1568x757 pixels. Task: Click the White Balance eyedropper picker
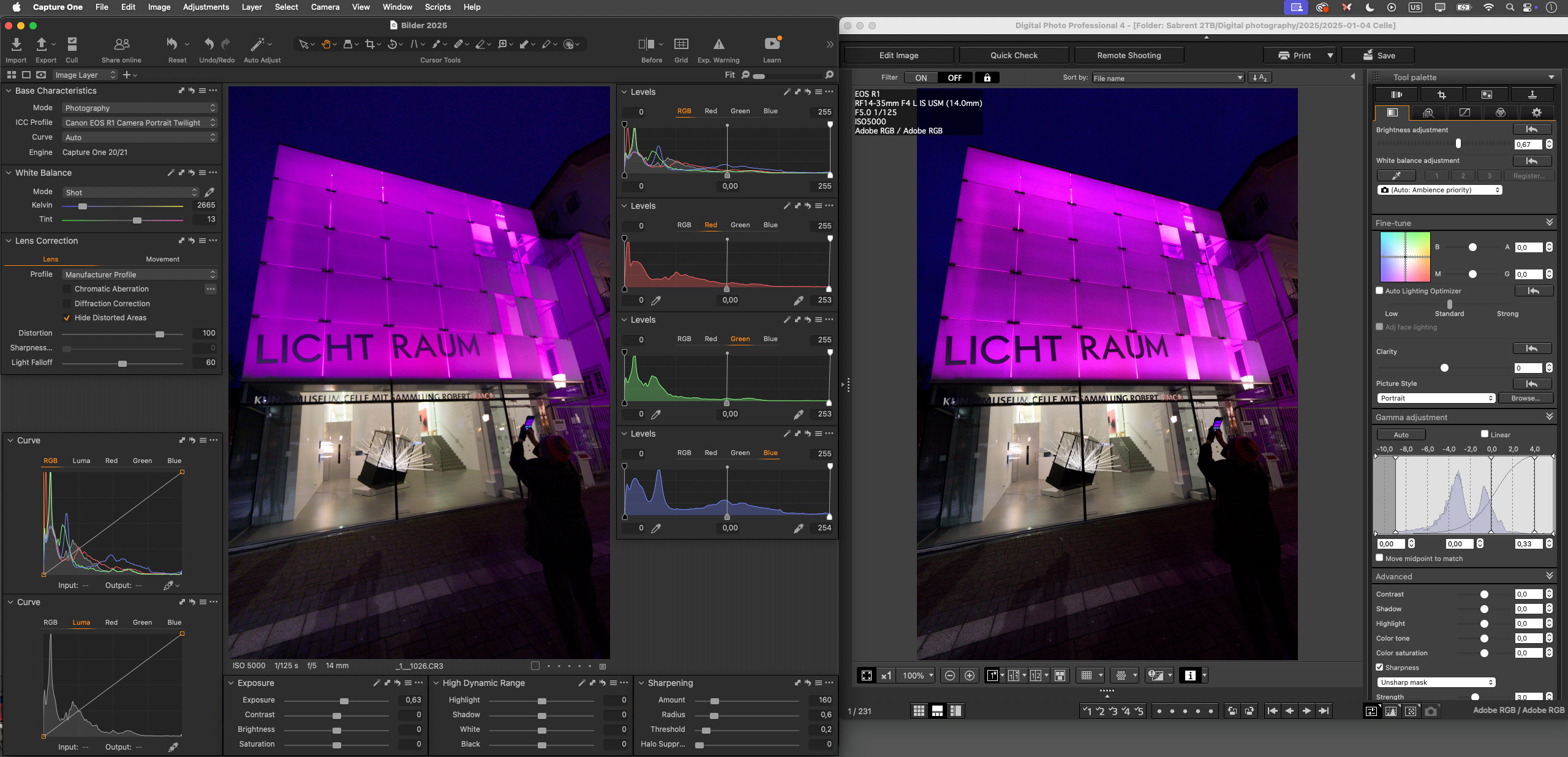(209, 192)
